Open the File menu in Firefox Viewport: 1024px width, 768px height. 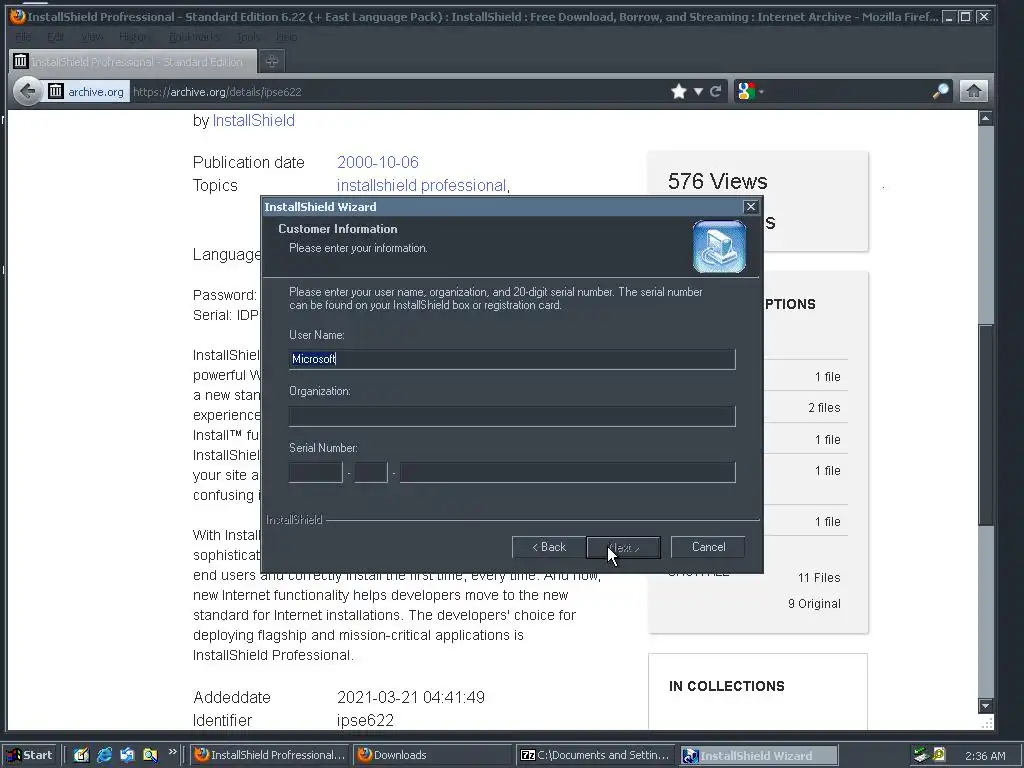coord(23,37)
